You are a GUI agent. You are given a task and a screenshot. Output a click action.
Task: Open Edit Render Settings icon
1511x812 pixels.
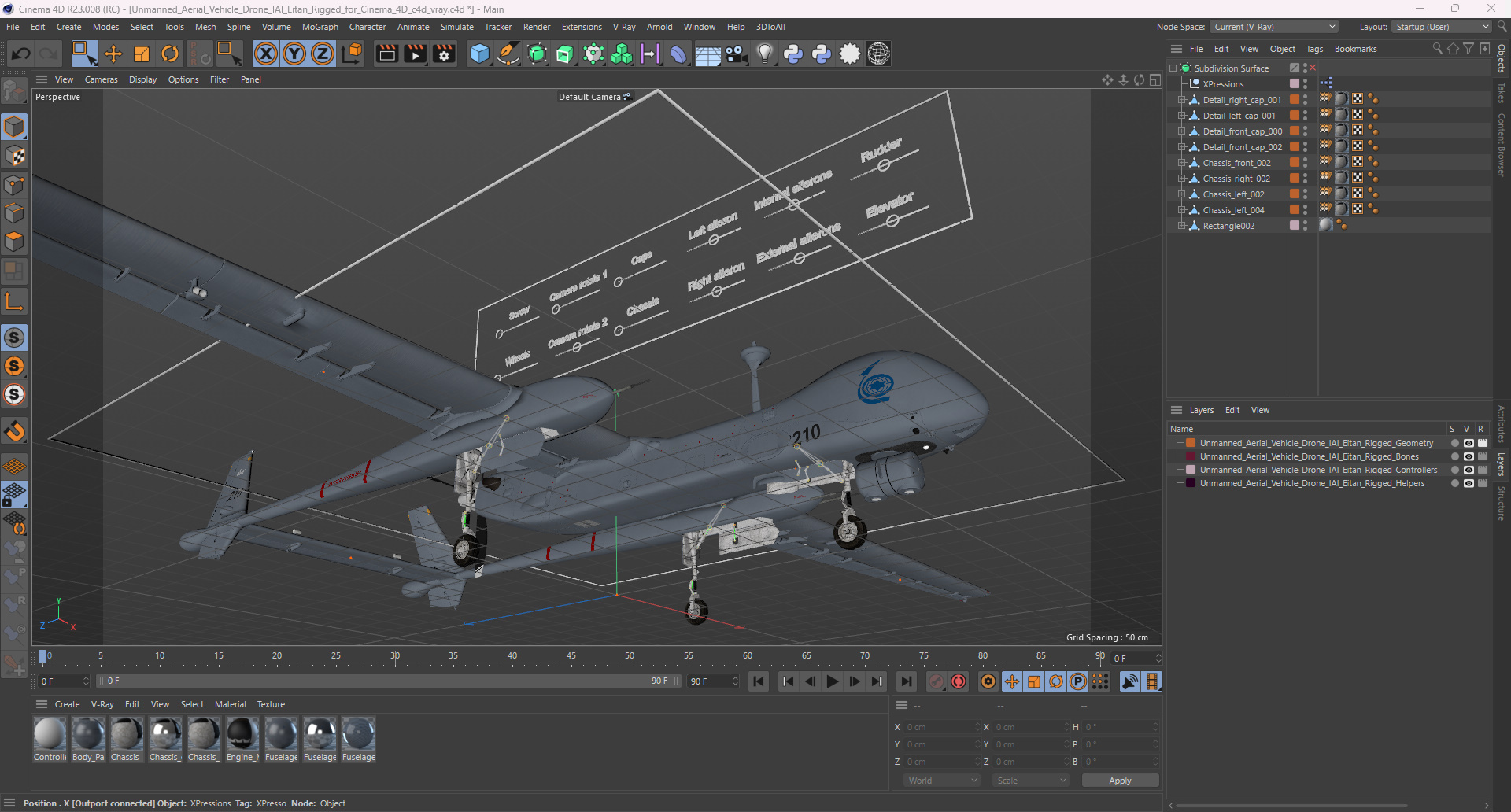pos(444,54)
